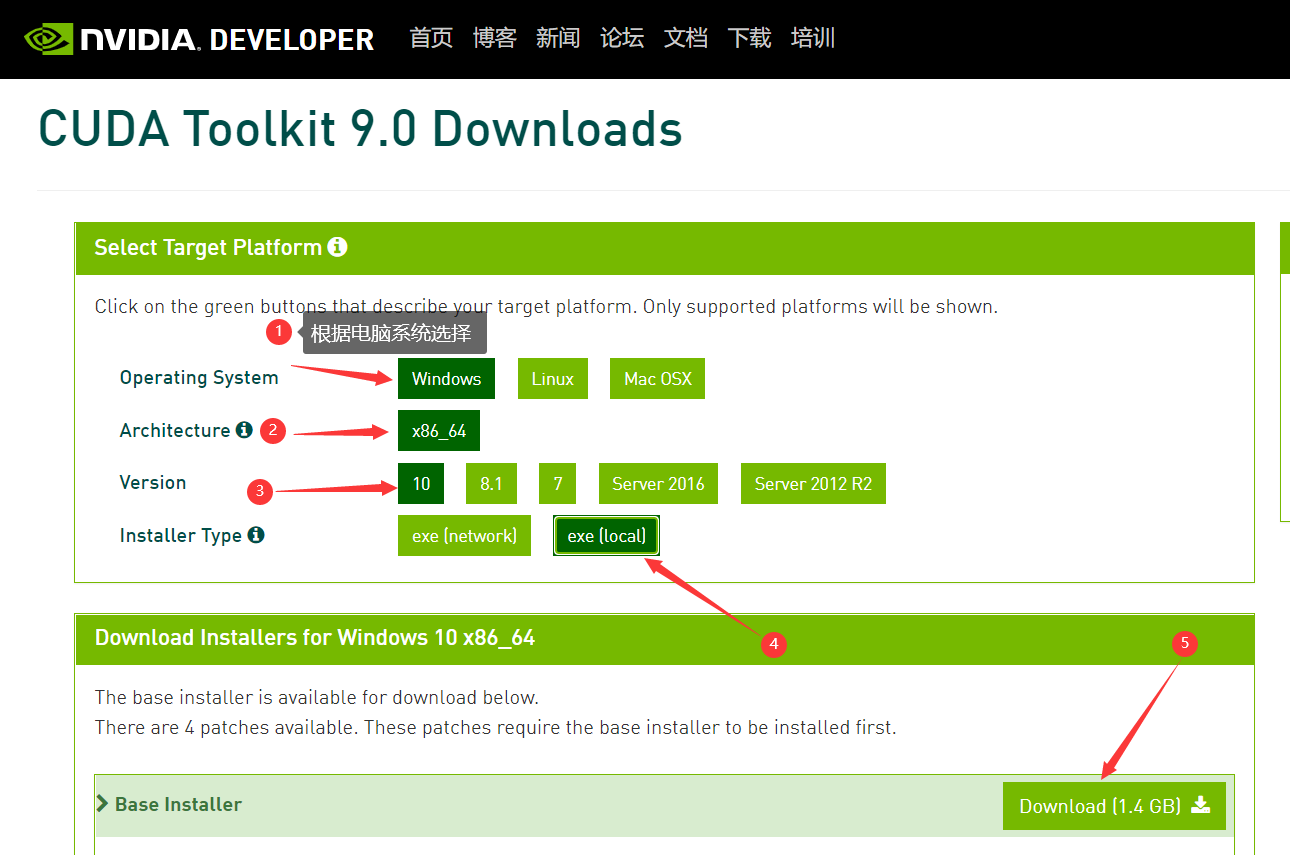The width and height of the screenshot is (1290, 855).
Task: Open the 培训 menu item
Action: 813,38
